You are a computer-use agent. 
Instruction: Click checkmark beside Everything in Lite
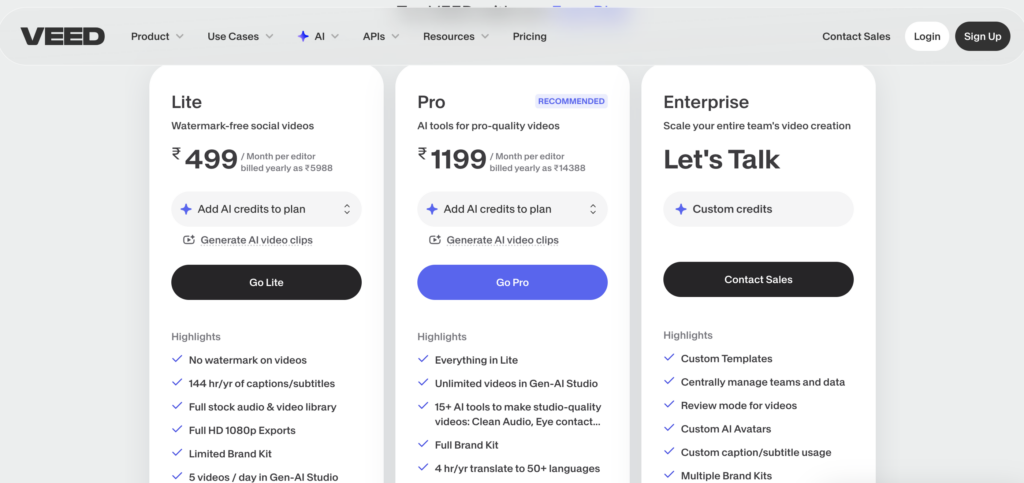pos(423,360)
